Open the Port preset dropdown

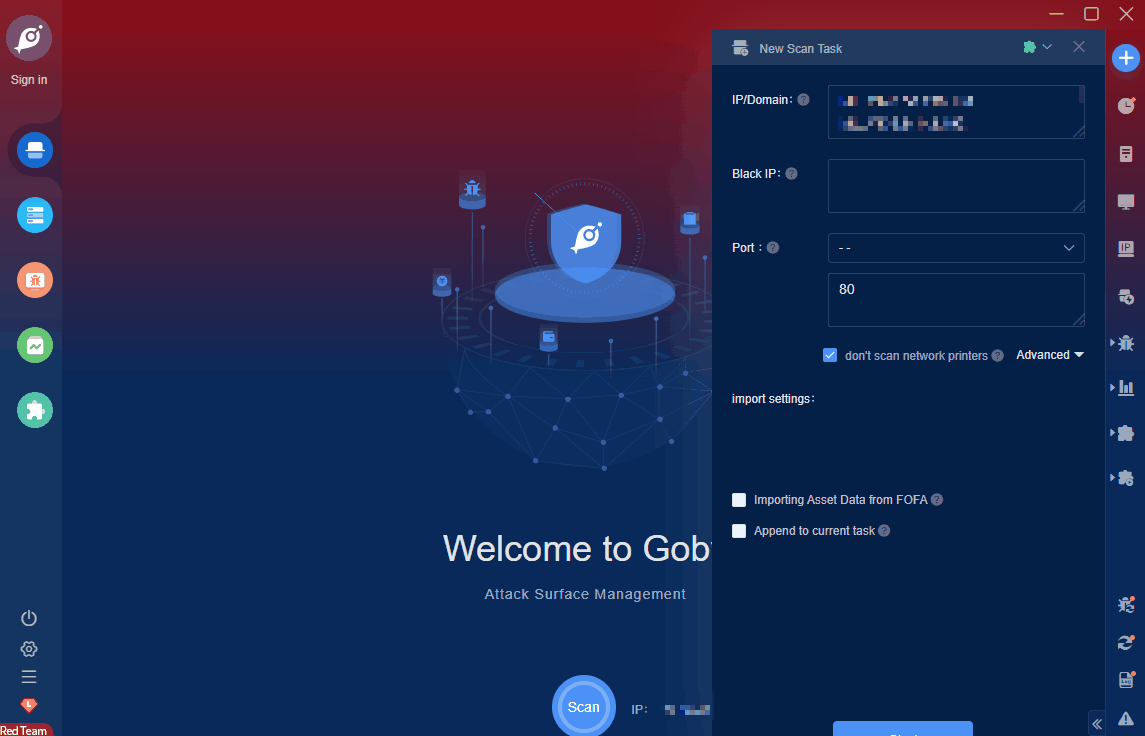pyautogui.click(x=956, y=248)
